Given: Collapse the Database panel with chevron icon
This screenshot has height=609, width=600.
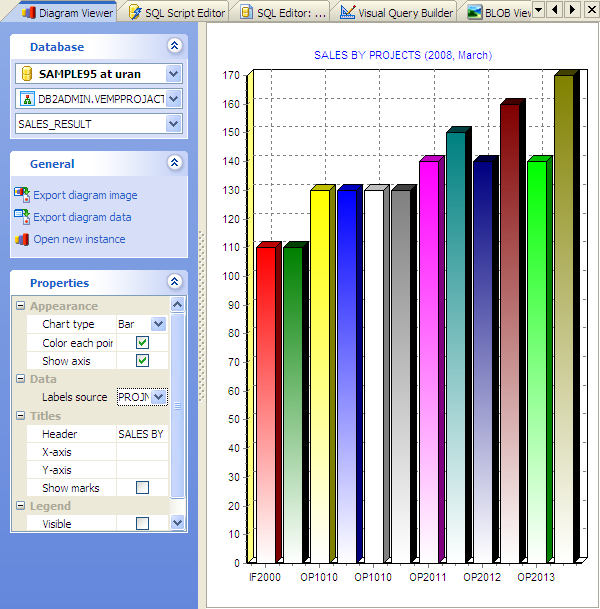Looking at the screenshot, I should coord(175,46).
